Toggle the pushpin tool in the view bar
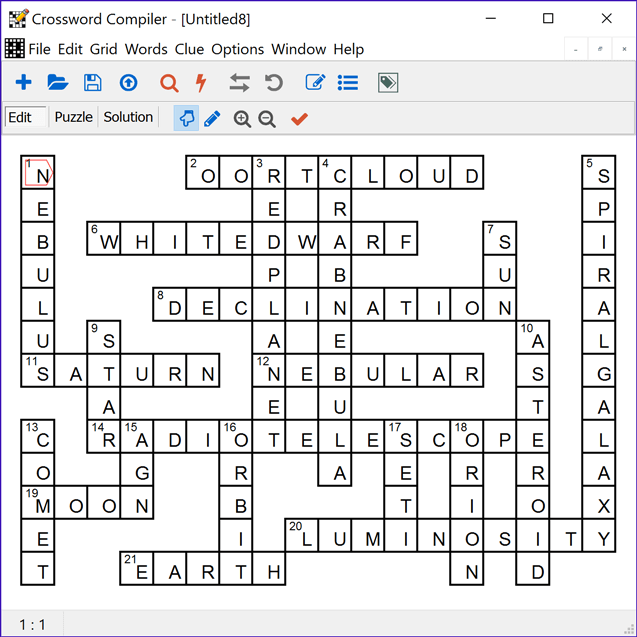637x637 pixels. (186, 118)
